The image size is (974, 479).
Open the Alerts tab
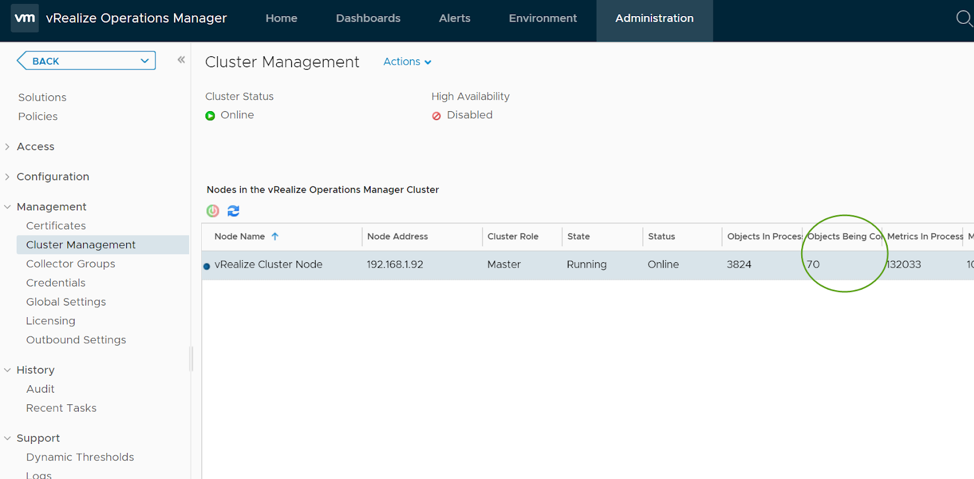(x=454, y=18)
